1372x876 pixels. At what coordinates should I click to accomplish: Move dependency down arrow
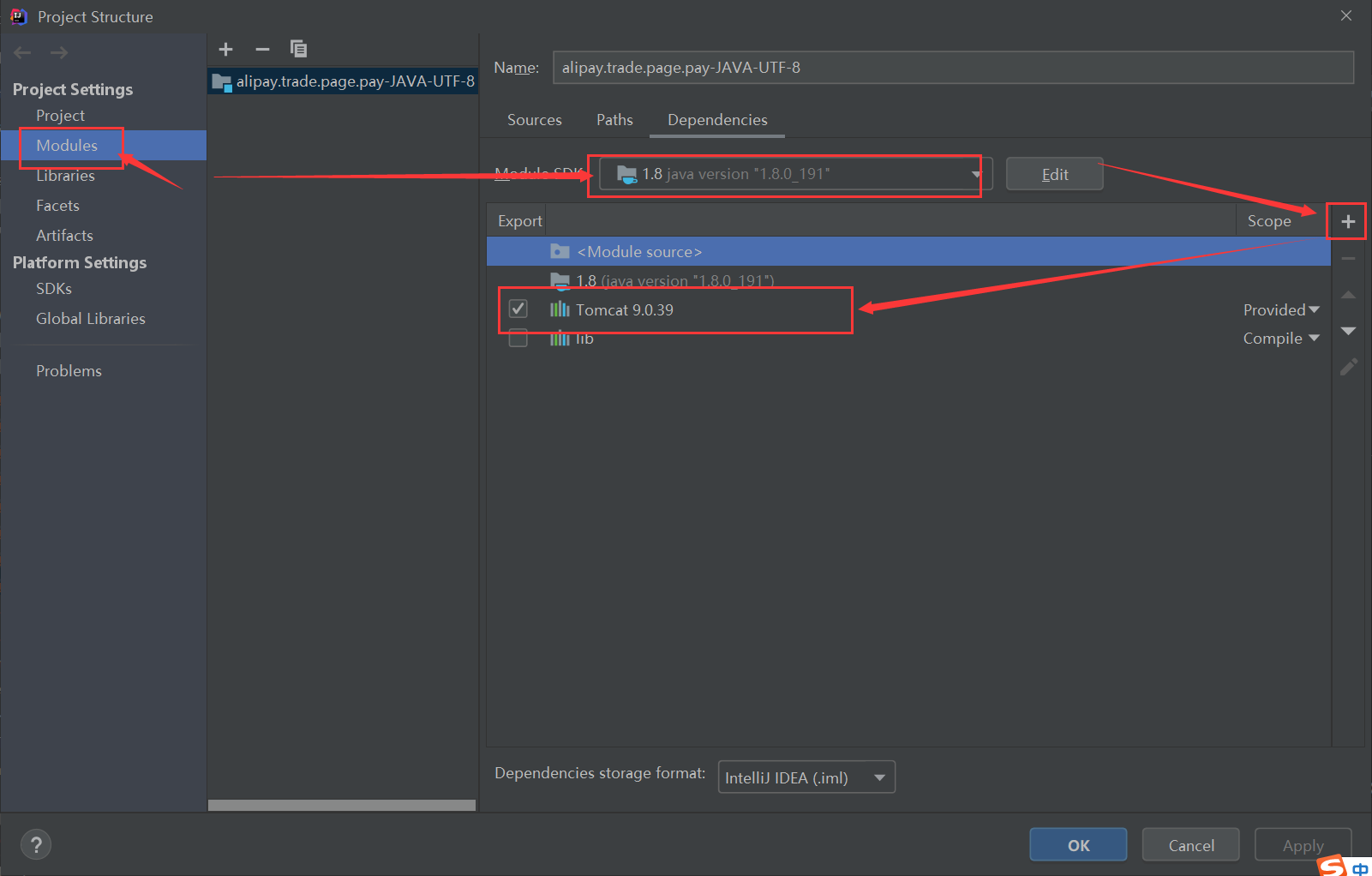pyautogui.click(x=1348, y=331)
